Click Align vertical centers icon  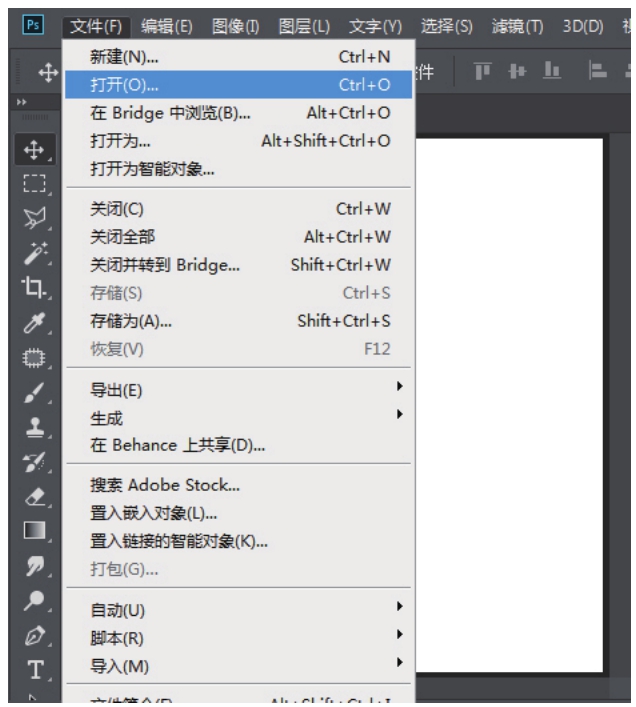tap(517, 71)
